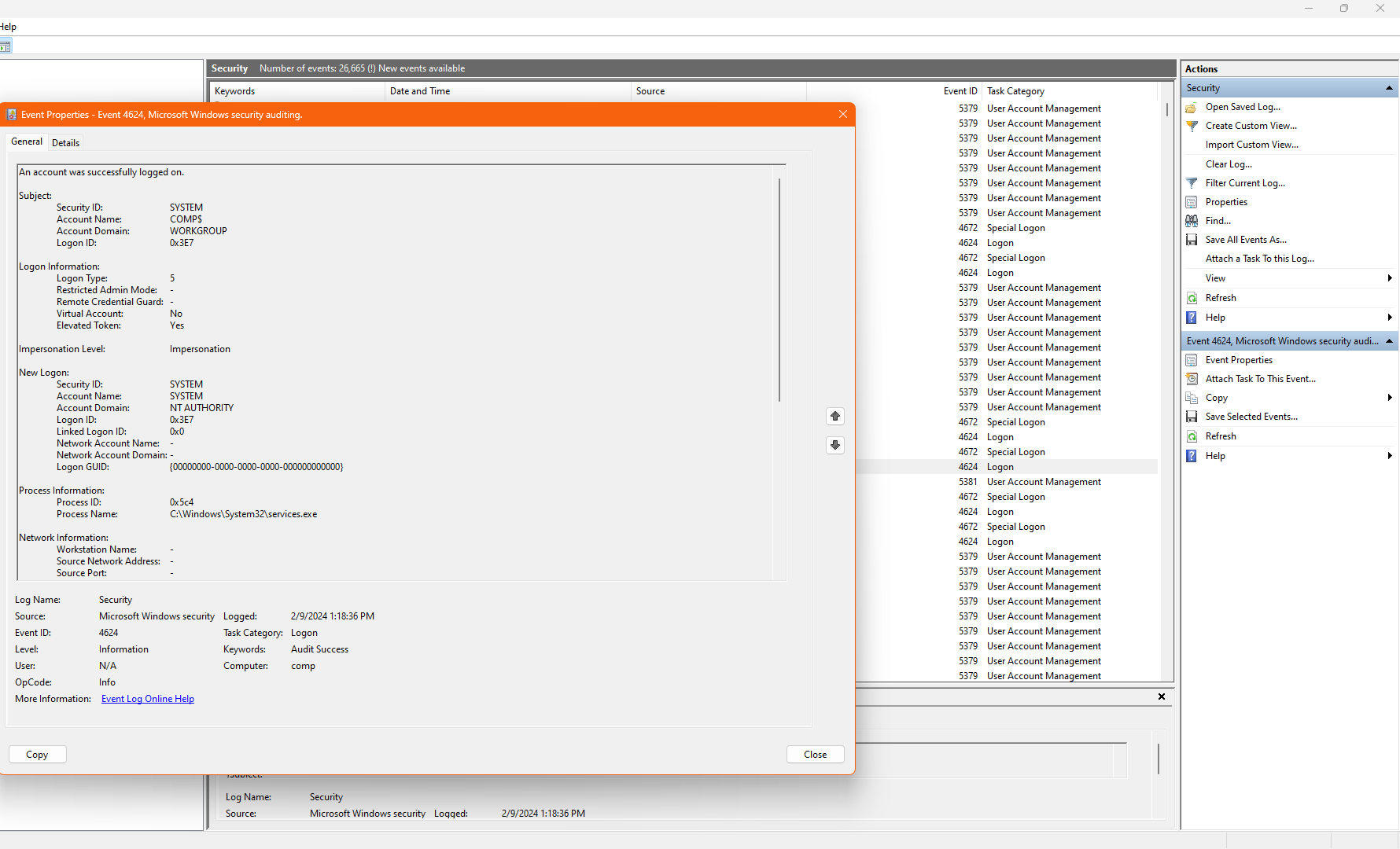Screen dimensions: 1400x849
Task: Expand the View submenu arrow
Action: tap(1390, 278)
